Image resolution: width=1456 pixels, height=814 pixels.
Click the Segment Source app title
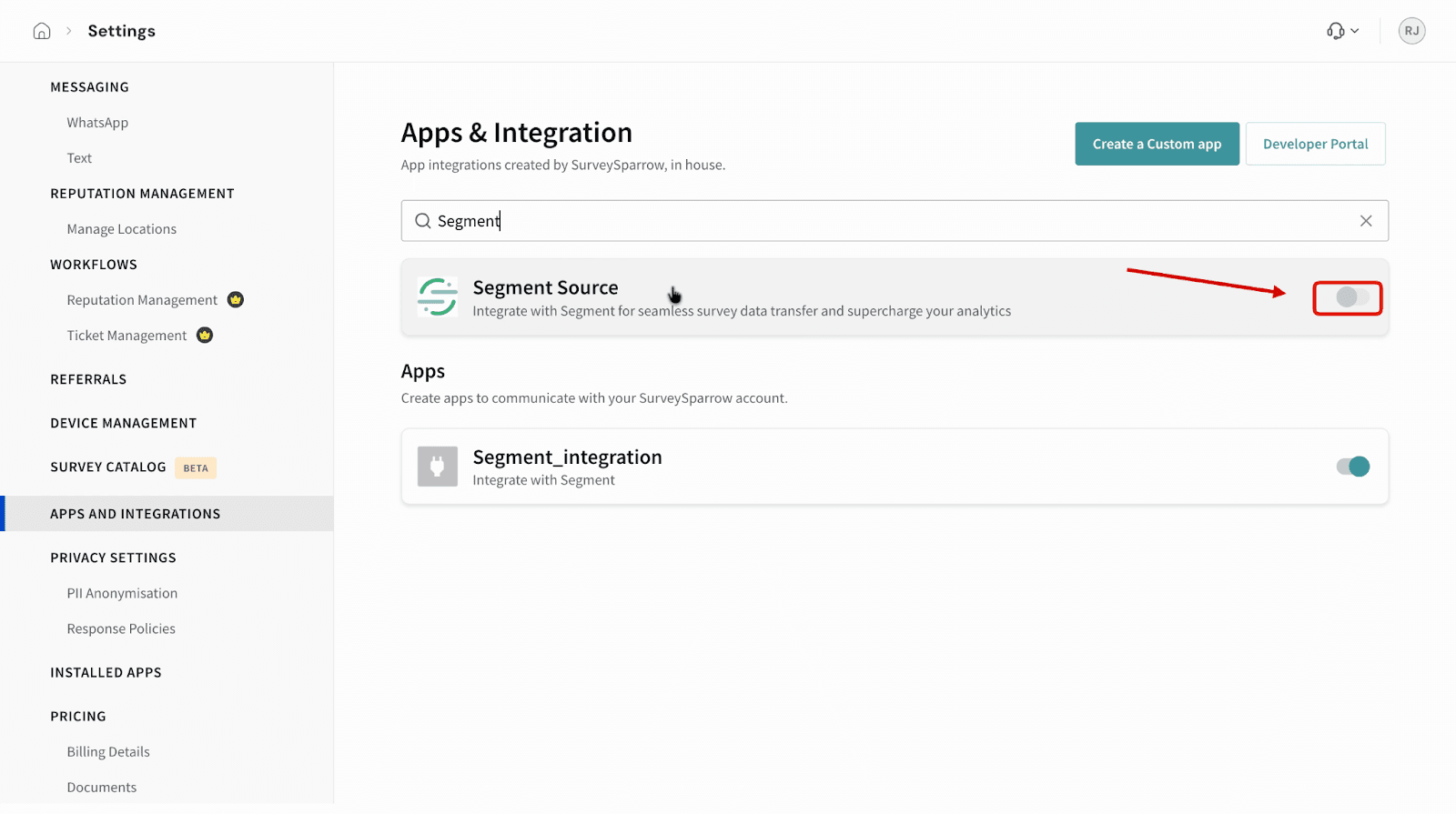coord(545,287)
